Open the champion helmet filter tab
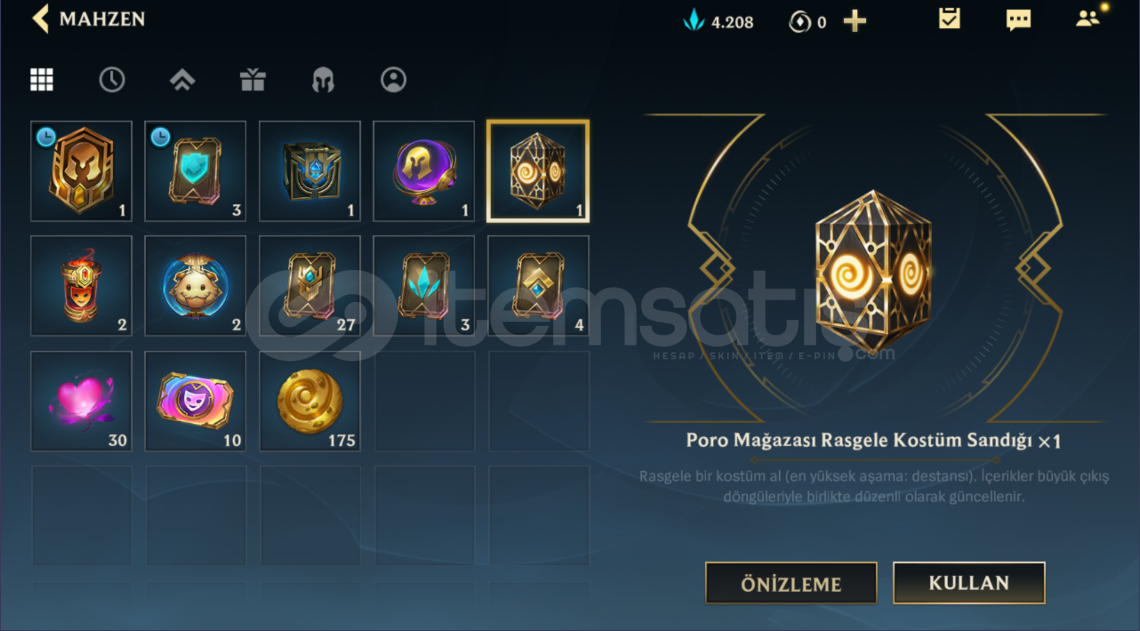The width and height of the screenshot is (1140, 631). [x=323, y=79]
